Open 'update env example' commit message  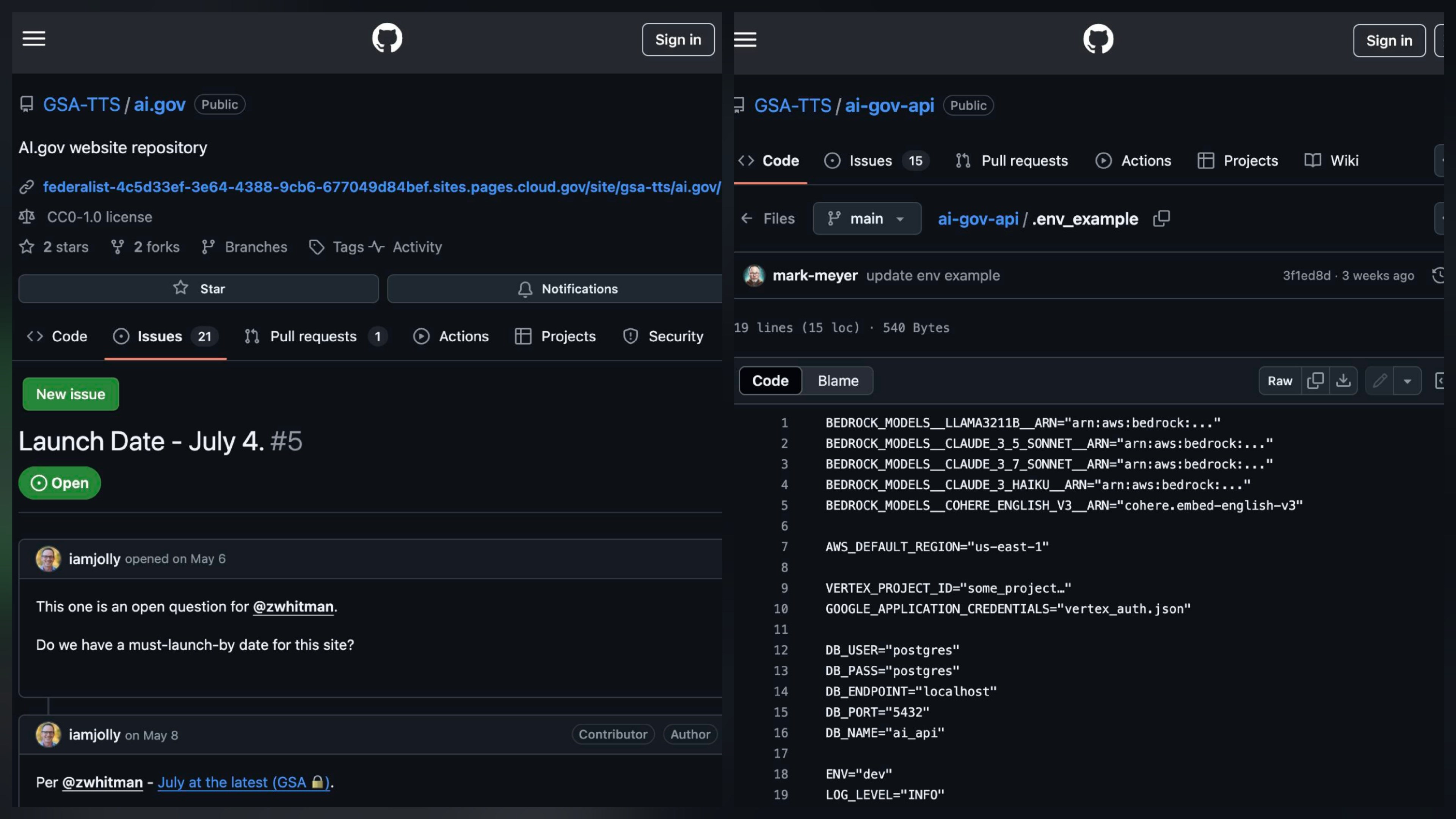pyautogui.click(x=933, y=275)
